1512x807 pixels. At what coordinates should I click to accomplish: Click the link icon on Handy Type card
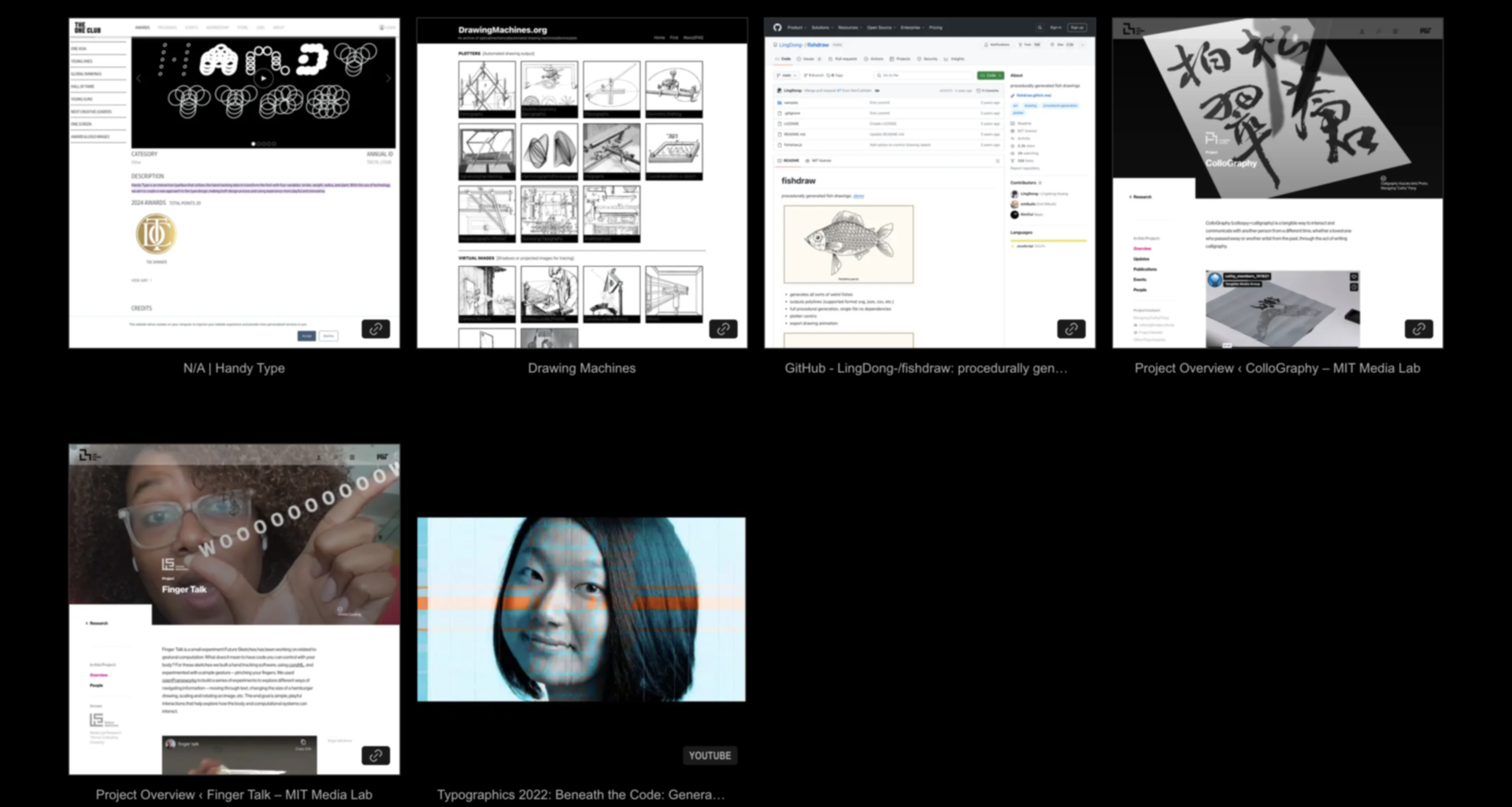pos(376,329)
